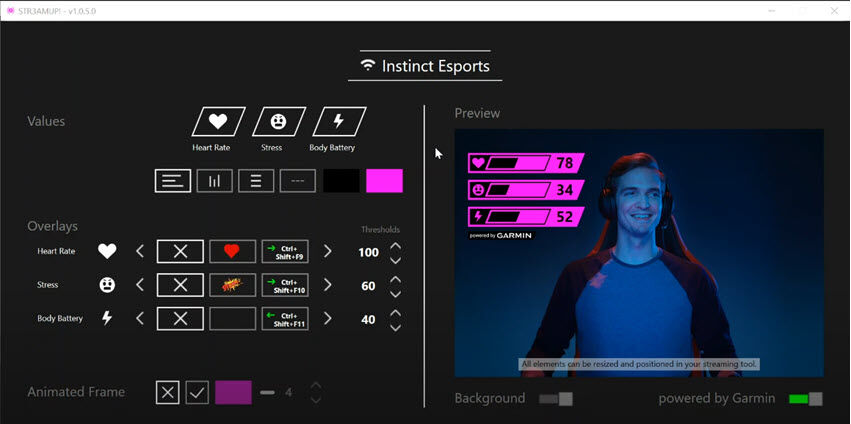
Task: Go to next Stress overlay option
Action: (x=327, y=284)
